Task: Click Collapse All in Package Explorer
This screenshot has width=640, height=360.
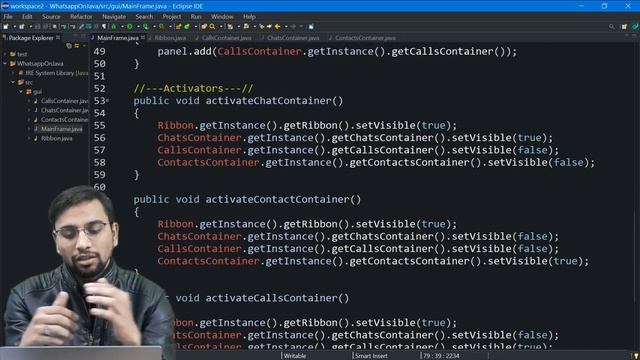Action: (x=69, y=46)
